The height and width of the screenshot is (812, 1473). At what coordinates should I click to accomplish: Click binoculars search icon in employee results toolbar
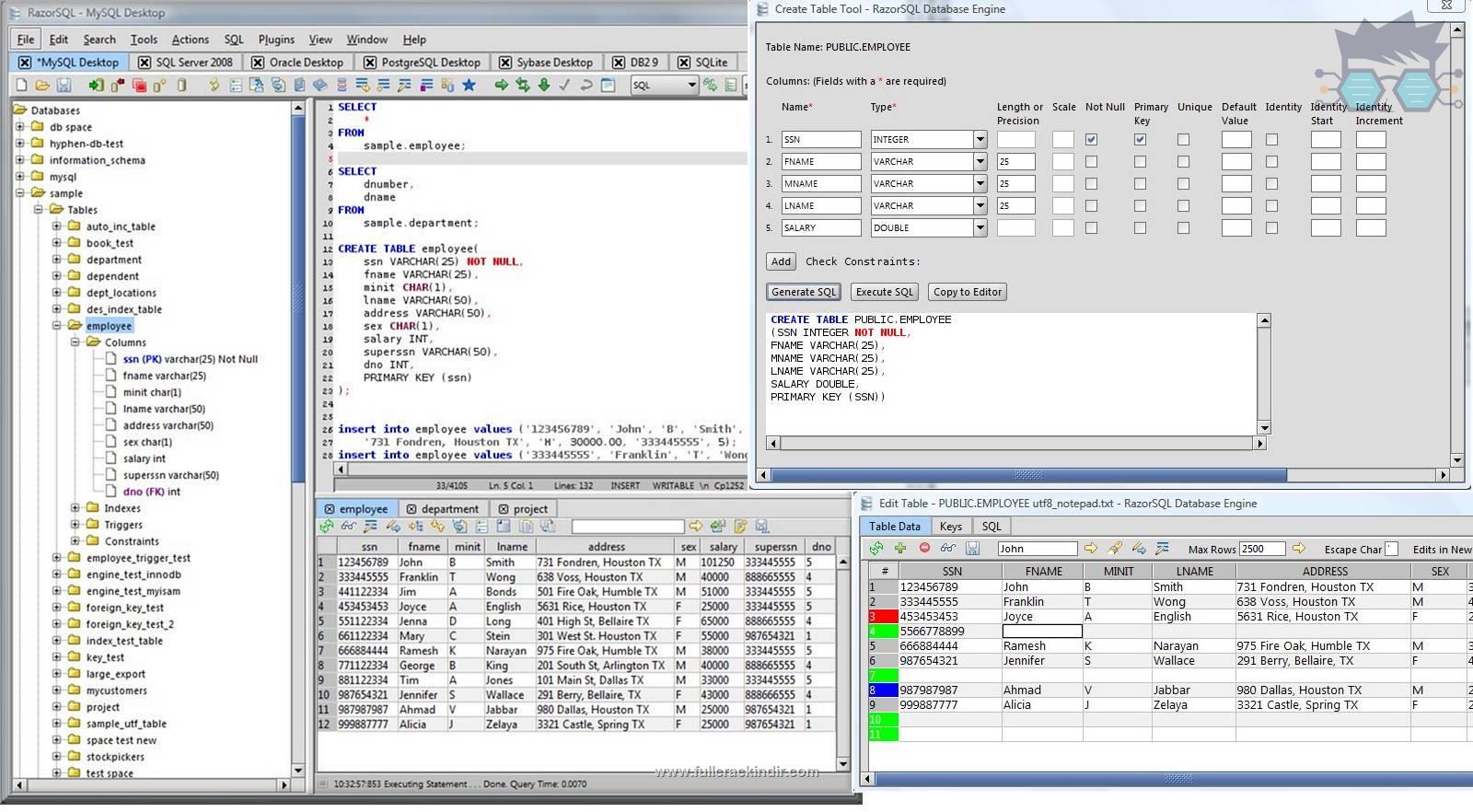349,527
